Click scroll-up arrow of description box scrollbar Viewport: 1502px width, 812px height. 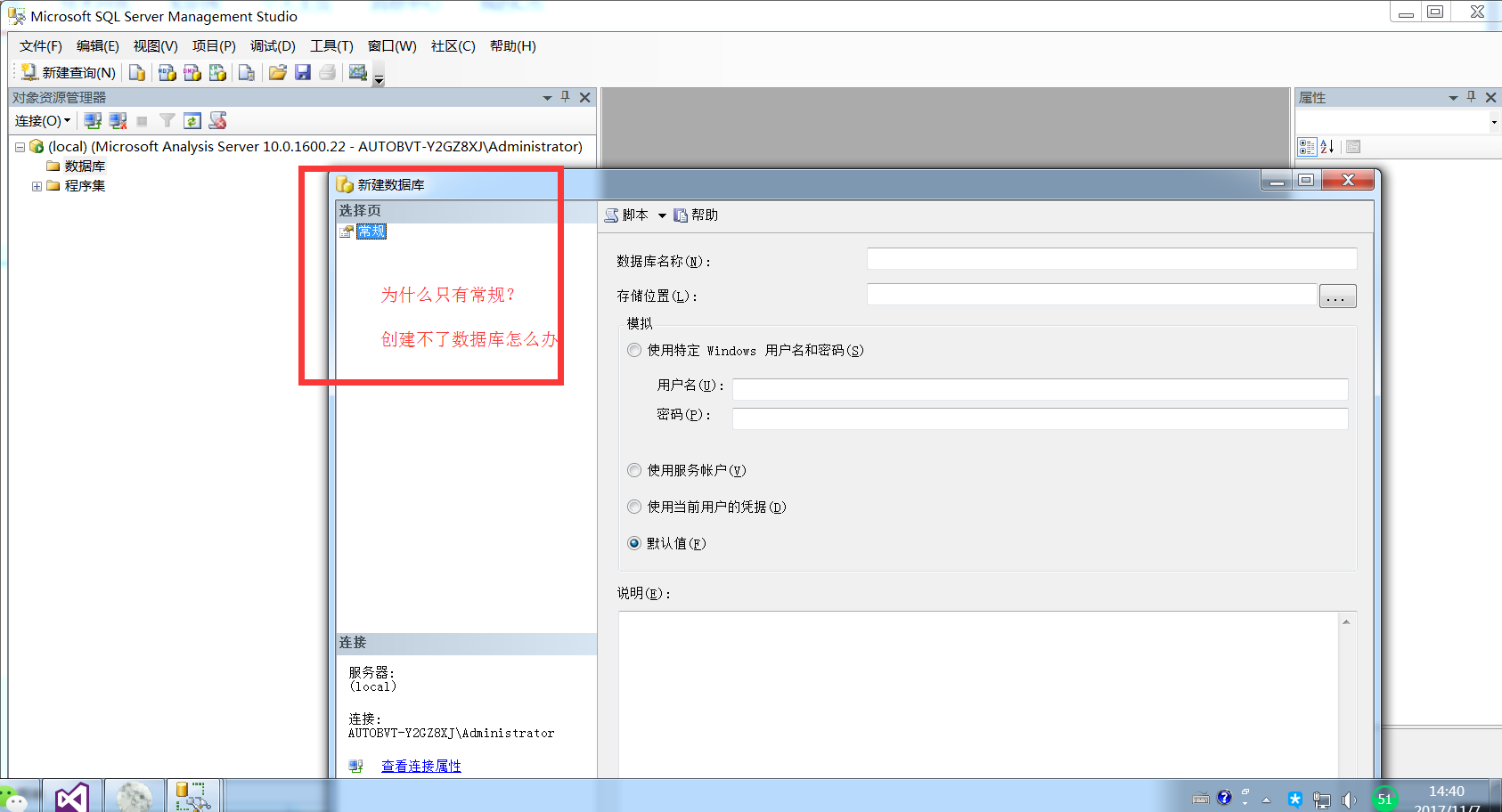(1346, 621)
